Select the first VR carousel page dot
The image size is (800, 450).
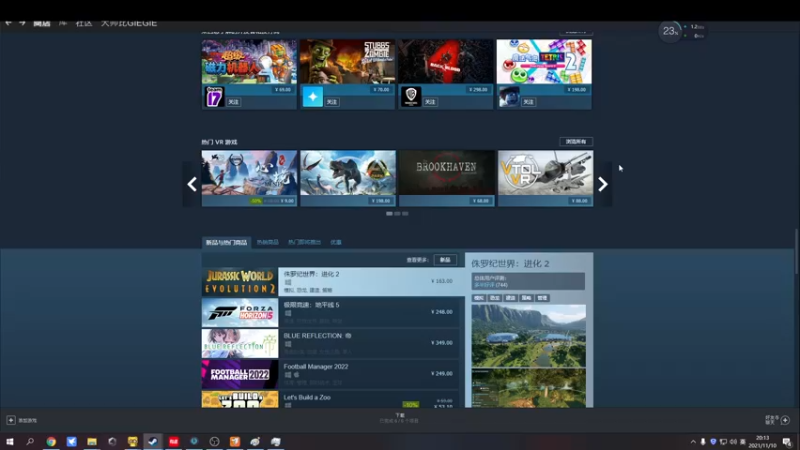point(389,214)
